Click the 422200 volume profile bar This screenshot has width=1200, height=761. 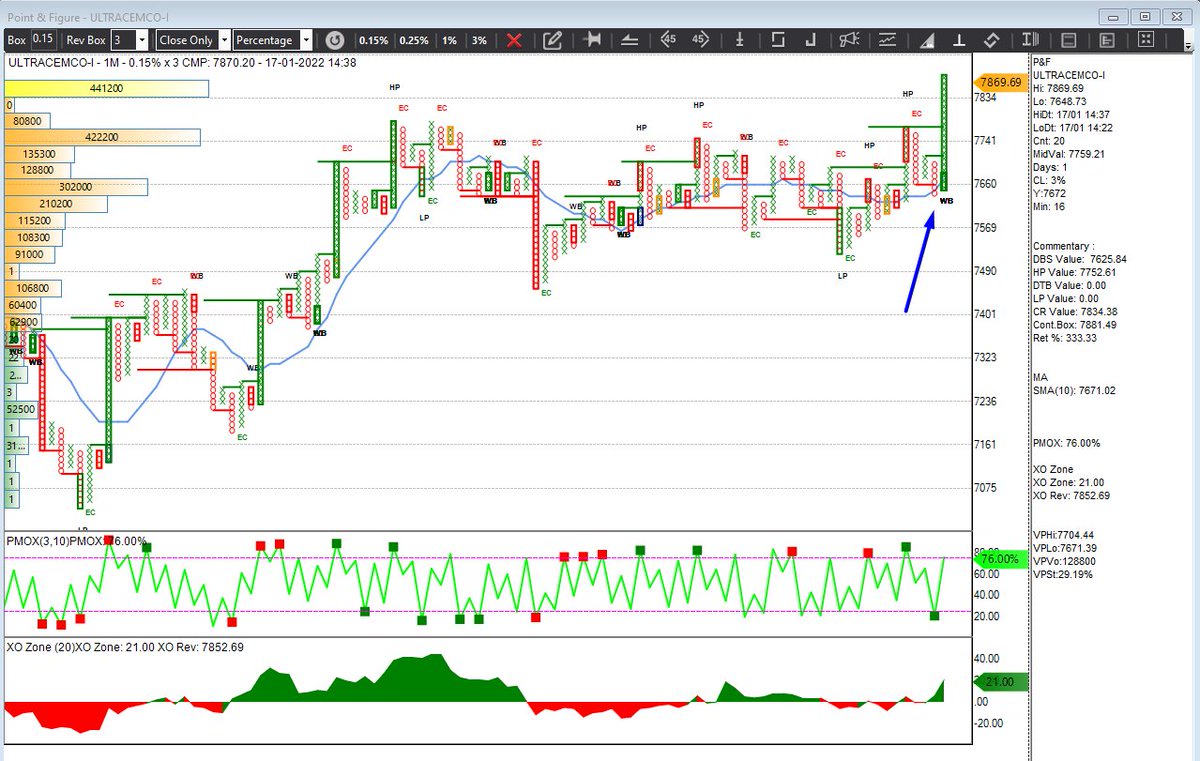pyautogui.click(x=102, y=137)
